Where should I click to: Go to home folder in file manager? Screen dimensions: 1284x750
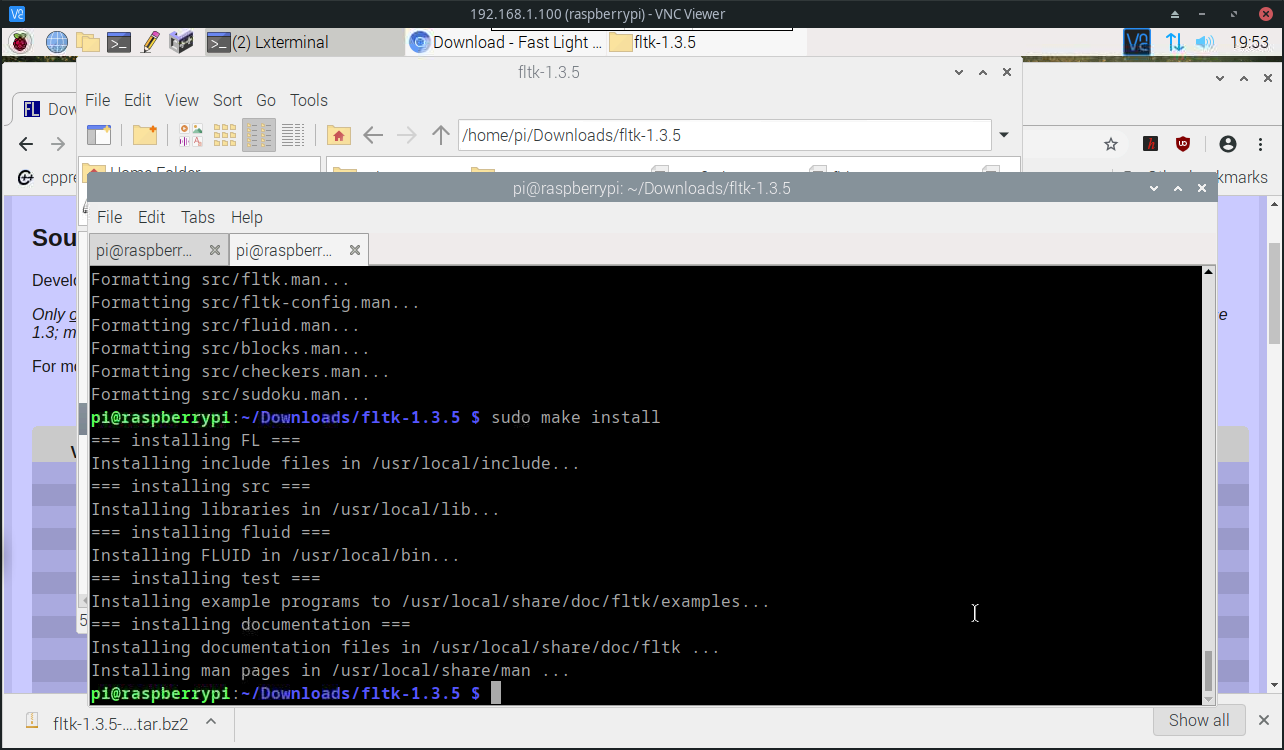tap(339, 135)
